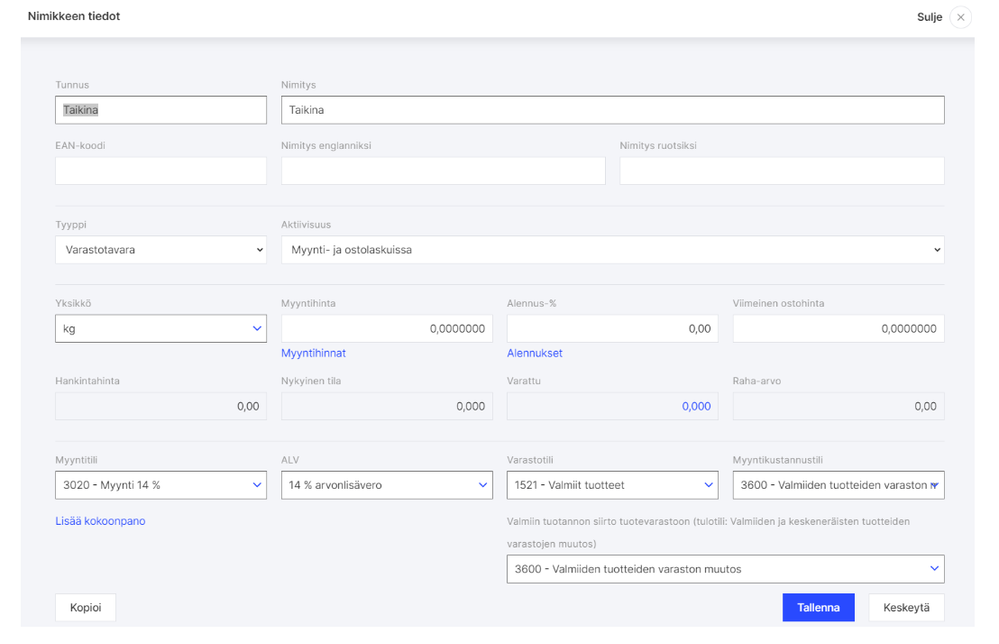Expand the Varastotili dropdown

(612, 485)
